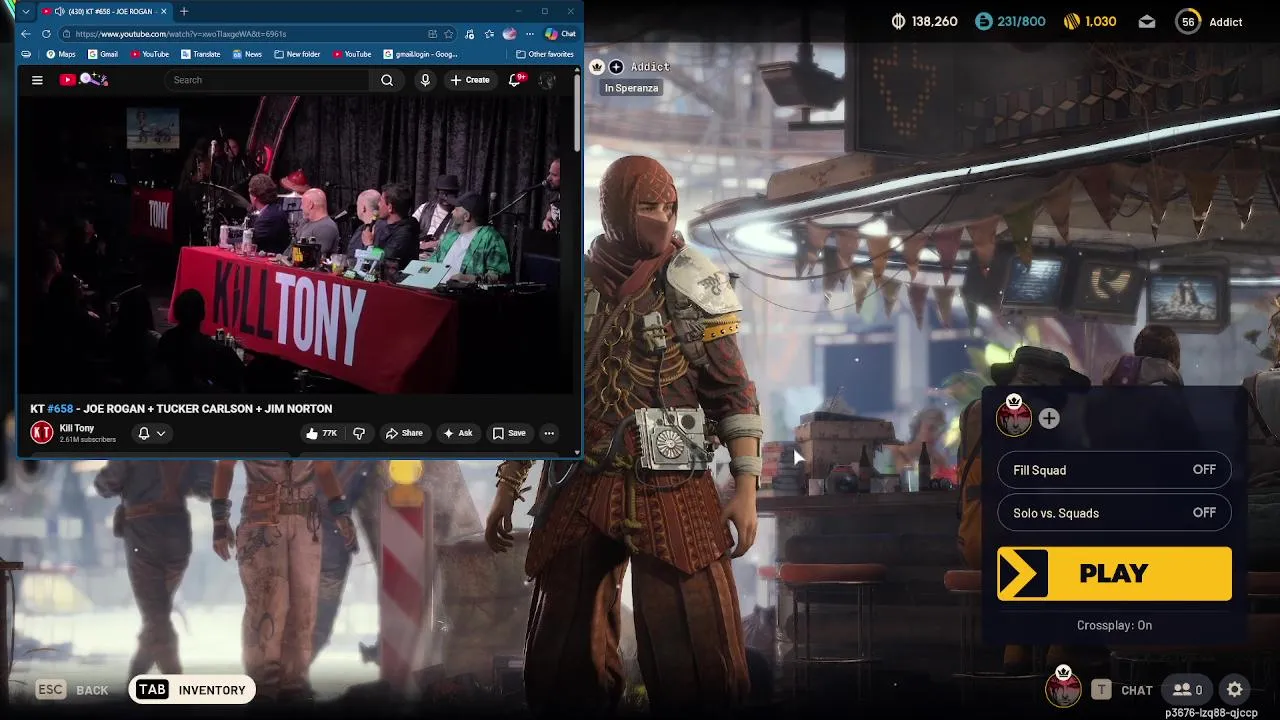
Task: Go Back with the ESC button
Action: click(x=72, y=690)
